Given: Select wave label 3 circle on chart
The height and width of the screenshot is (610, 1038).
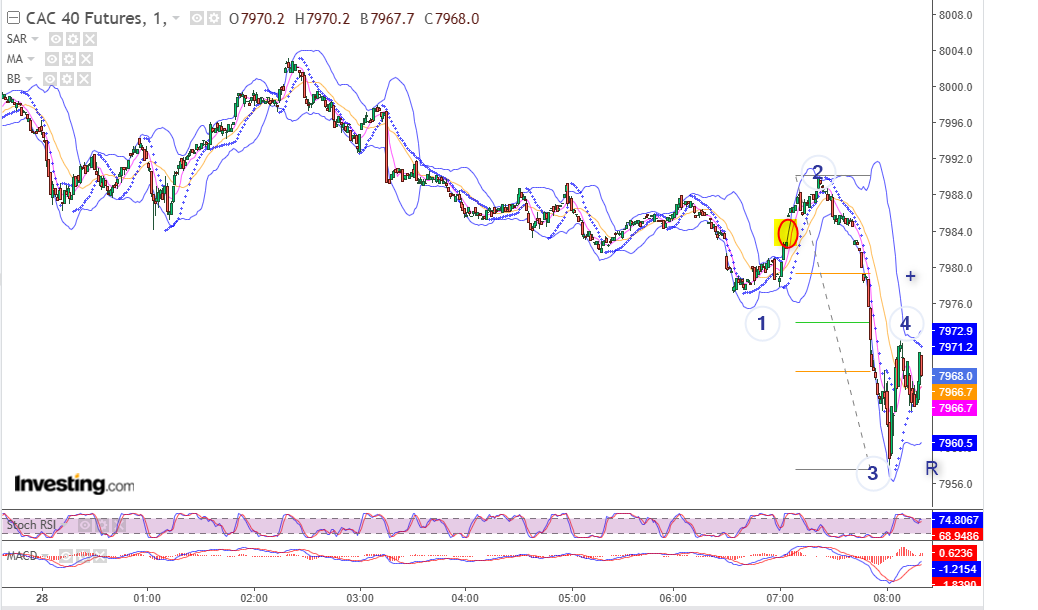Looking at the screenshot, I should [x=873, y=473].
